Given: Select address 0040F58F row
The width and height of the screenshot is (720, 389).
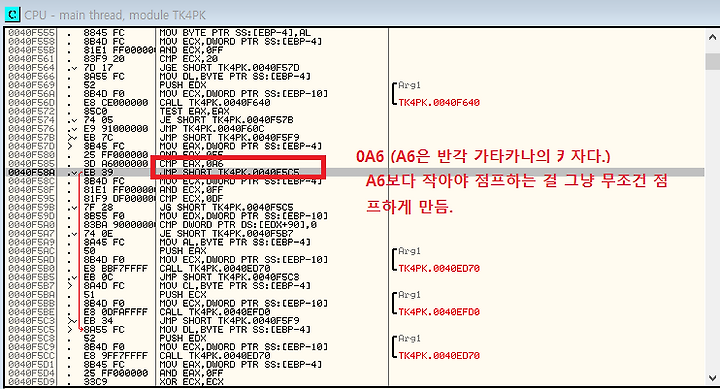Looking at the screenshot, I should pyautogui.click(x=31, y=190).
